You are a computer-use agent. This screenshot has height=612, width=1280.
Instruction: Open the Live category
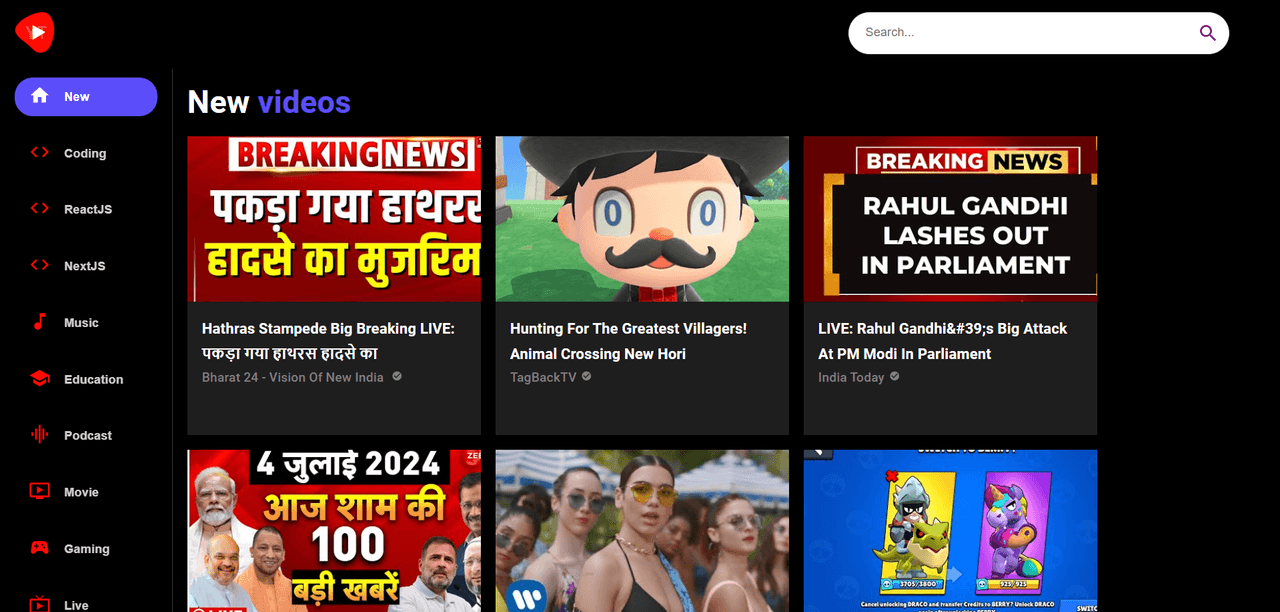76,604
